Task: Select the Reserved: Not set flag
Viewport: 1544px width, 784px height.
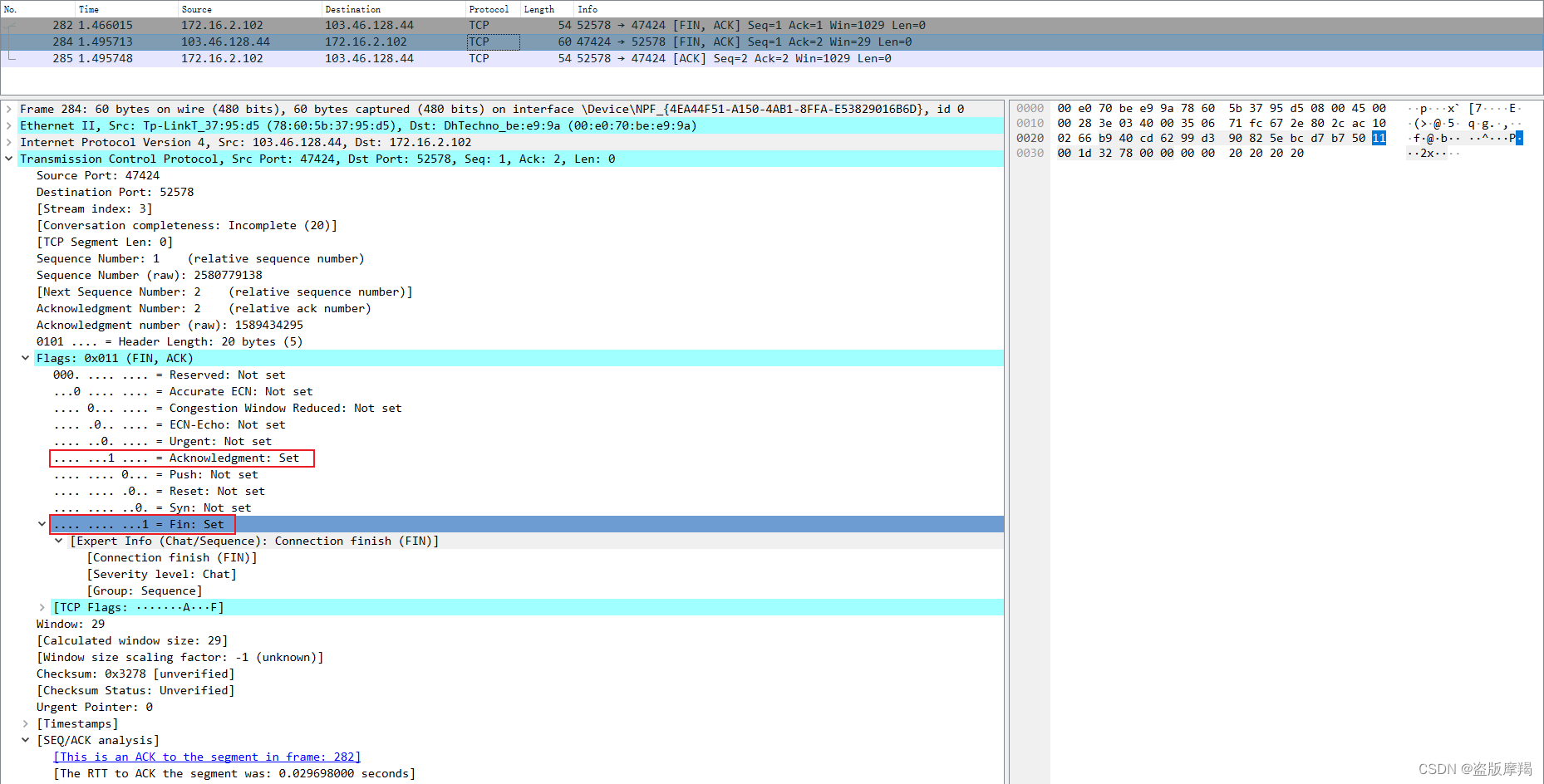Action: (170, 375)
